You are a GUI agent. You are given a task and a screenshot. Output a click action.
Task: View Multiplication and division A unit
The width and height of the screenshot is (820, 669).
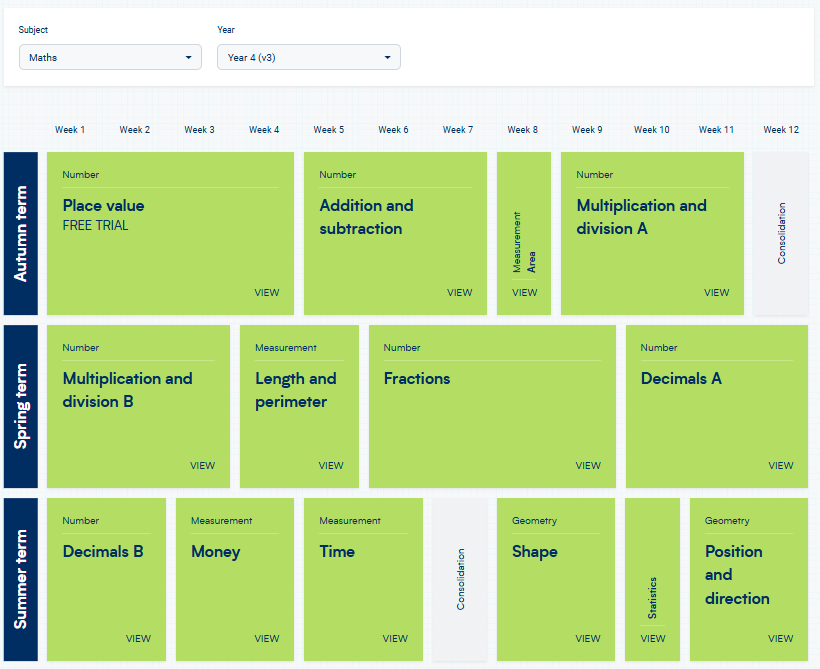716,292
